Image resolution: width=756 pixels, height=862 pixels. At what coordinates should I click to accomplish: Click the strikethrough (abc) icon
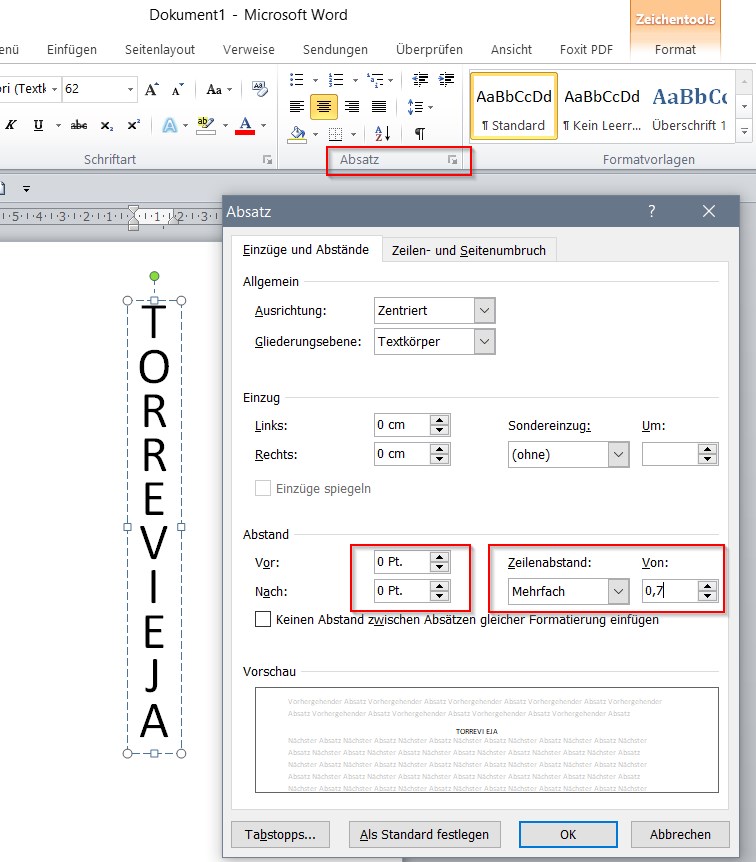point(79,125)
